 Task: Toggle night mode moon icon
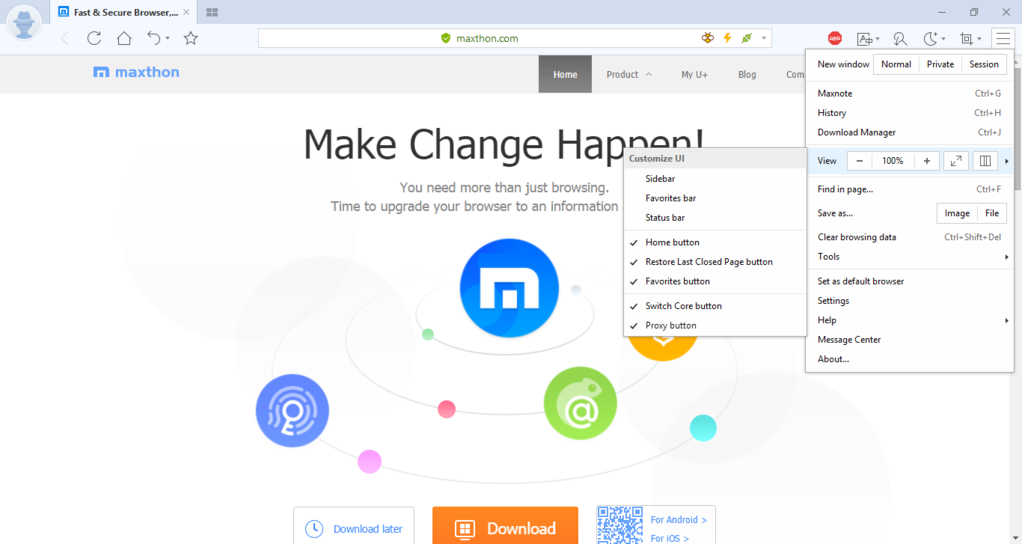[x=931, y=39]
